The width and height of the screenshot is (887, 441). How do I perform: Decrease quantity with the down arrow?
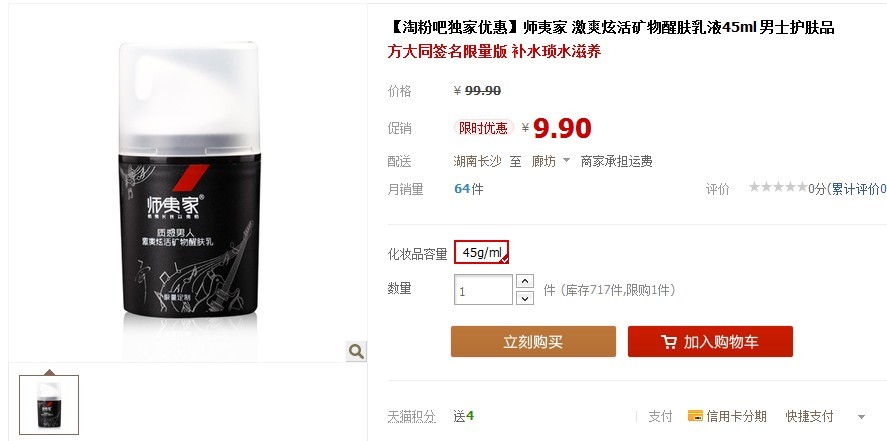pos(526,298)
